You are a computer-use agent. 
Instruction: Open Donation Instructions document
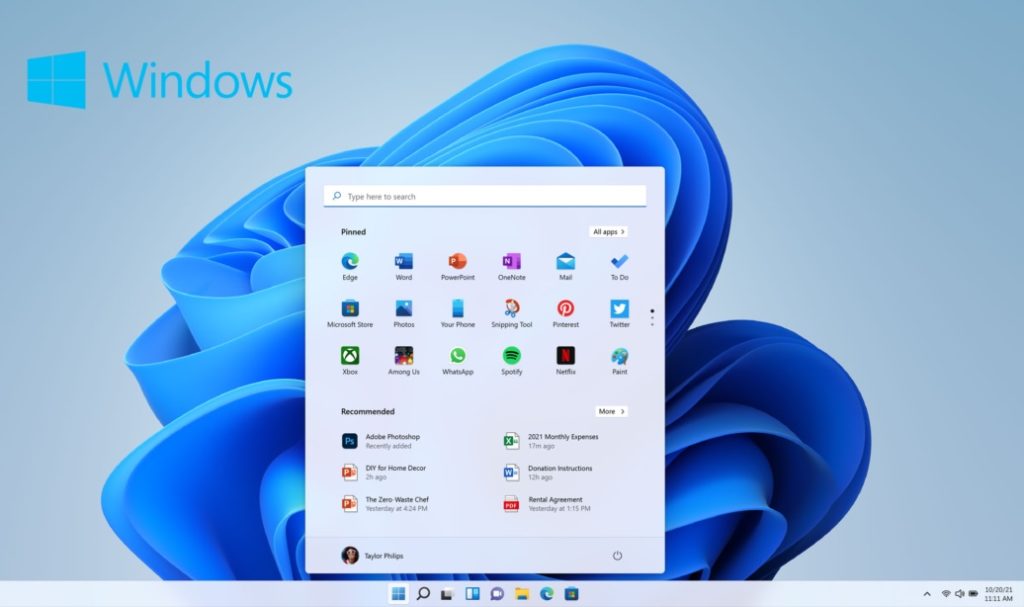[548, 472]
